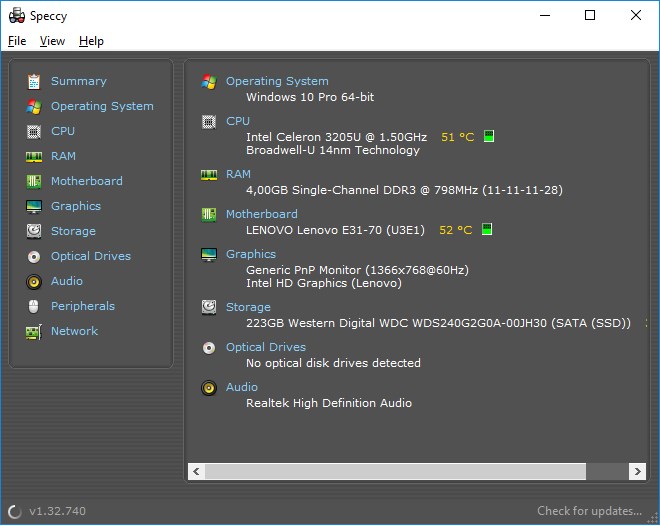Click CPU heading link in summary

(238, 121)
